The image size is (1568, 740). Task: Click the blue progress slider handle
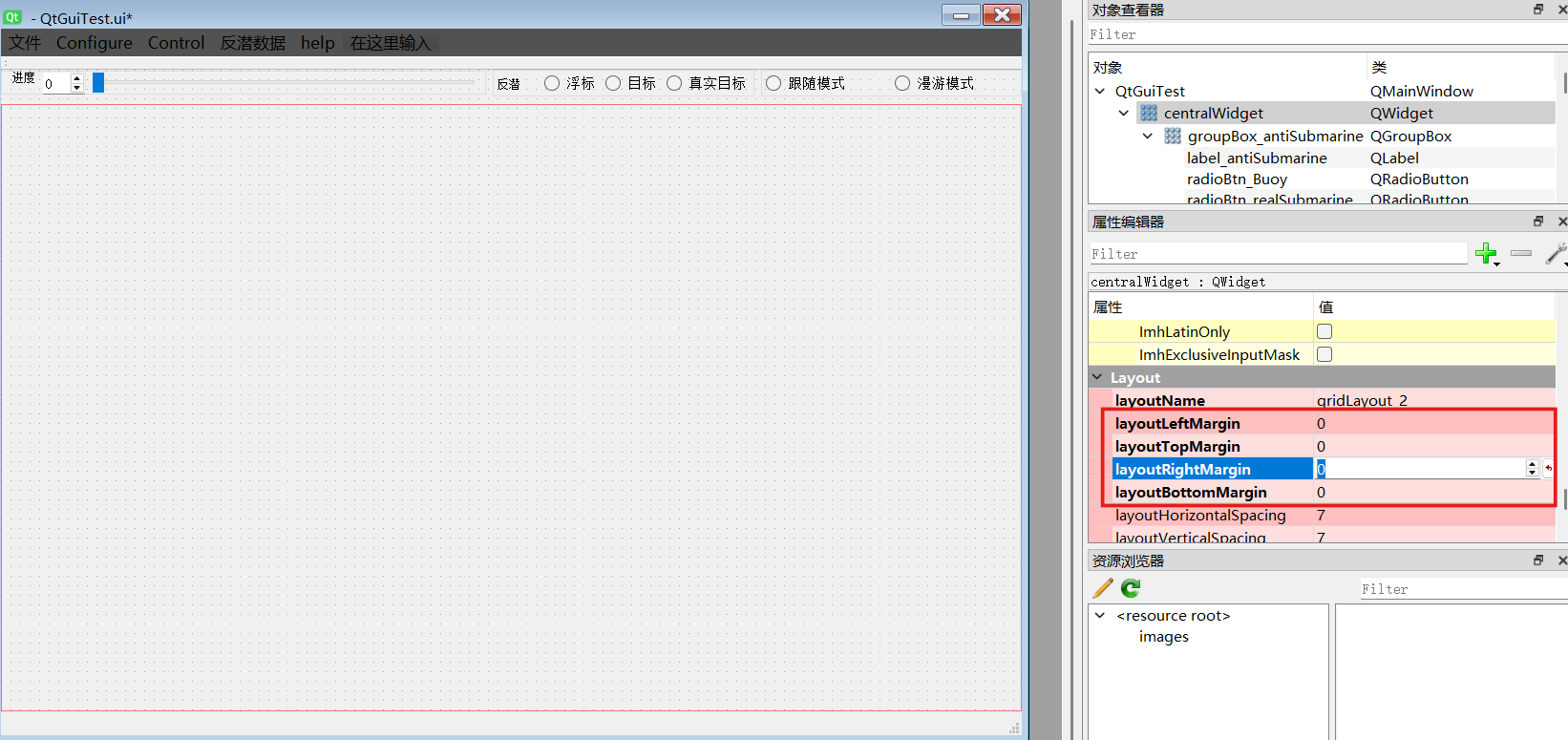click(x=98, y=83)
